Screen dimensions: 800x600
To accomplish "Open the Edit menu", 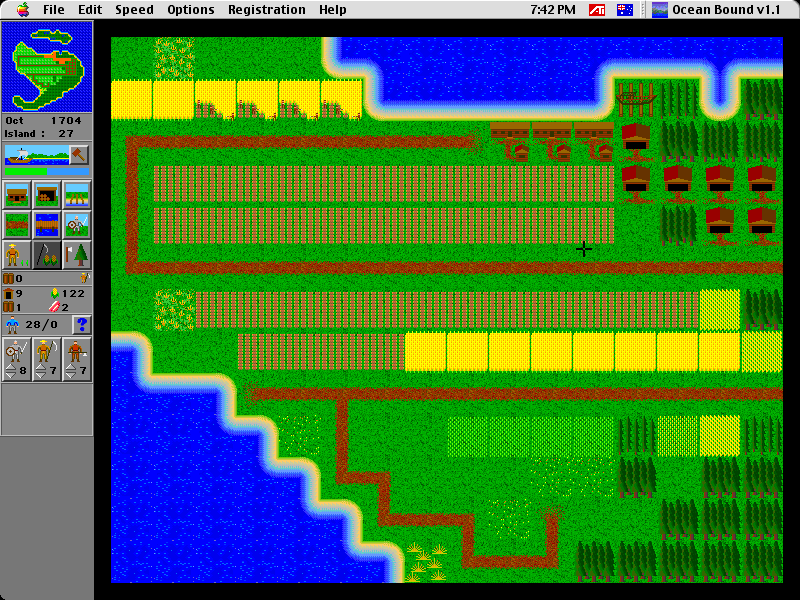I will pos(90,10).
